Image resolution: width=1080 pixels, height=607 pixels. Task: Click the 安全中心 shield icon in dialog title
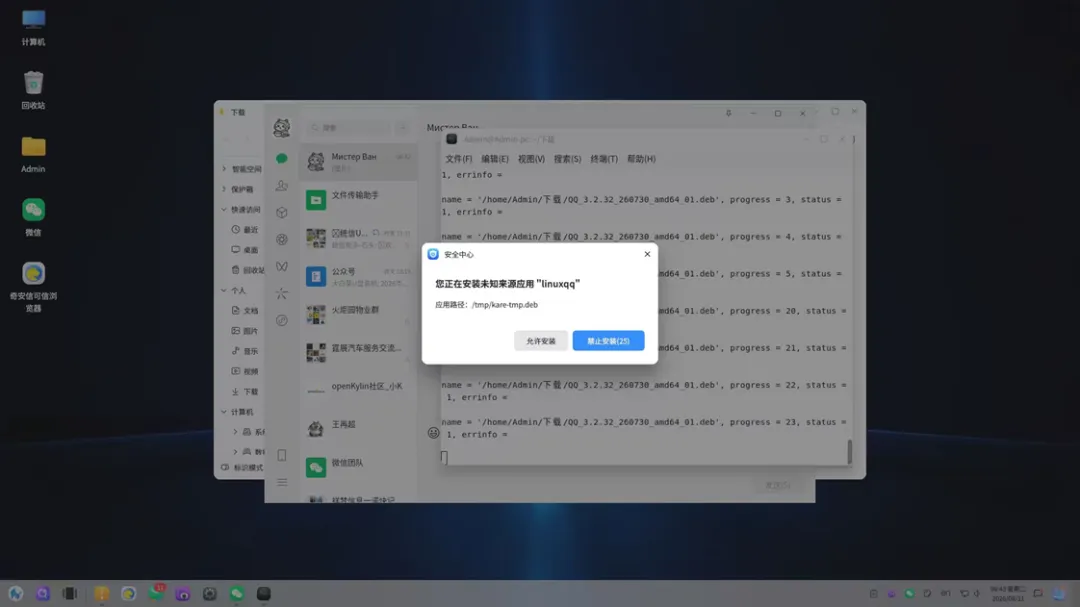[x=433, y=254]
